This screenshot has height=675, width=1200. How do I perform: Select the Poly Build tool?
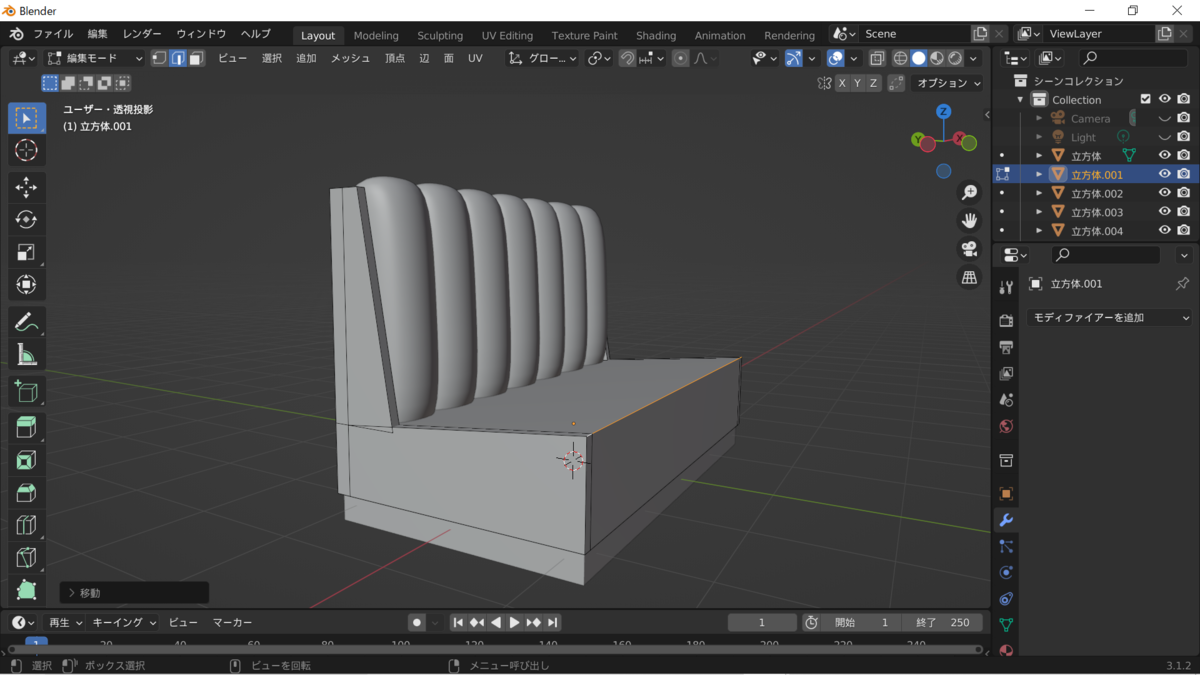point(26,591)
